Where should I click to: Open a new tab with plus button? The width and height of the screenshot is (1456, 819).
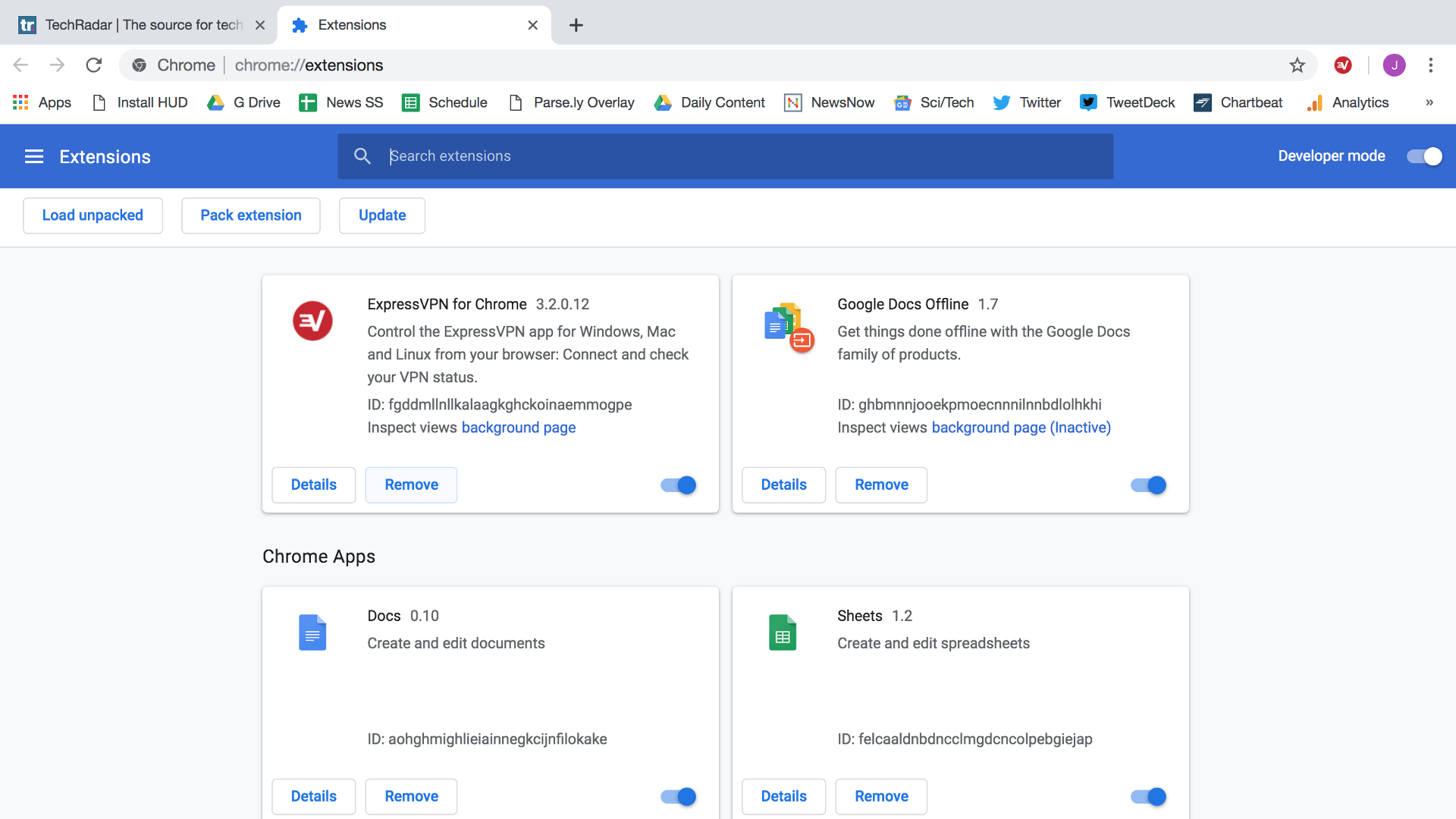click(x=576, y=25)
